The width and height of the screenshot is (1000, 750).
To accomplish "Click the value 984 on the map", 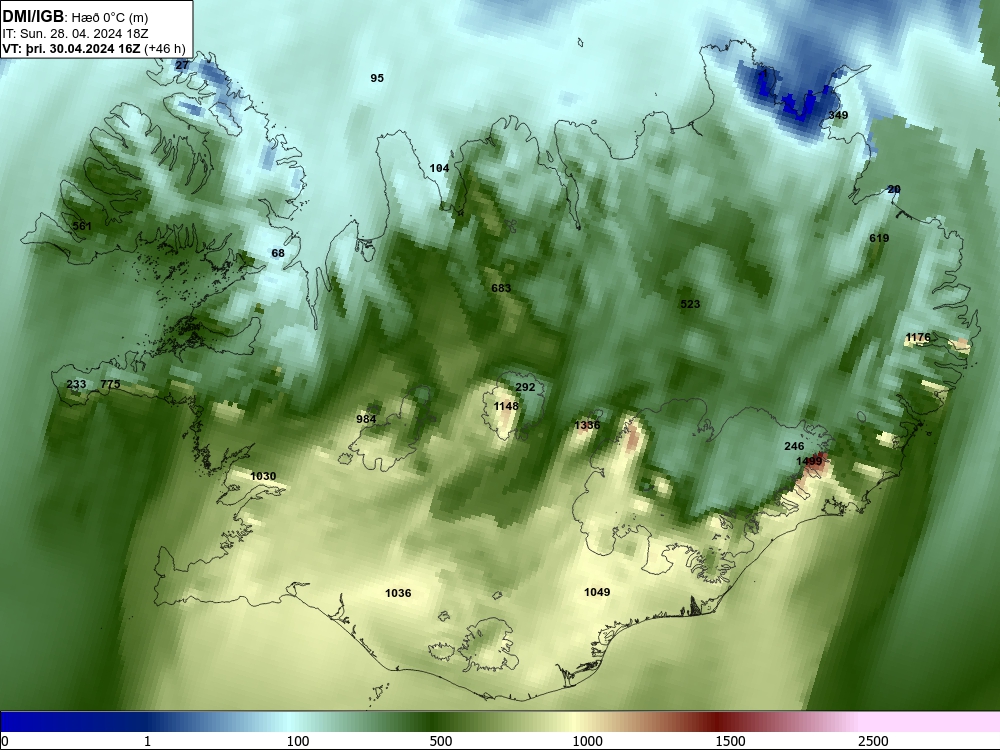I will (x=366, y=419).
